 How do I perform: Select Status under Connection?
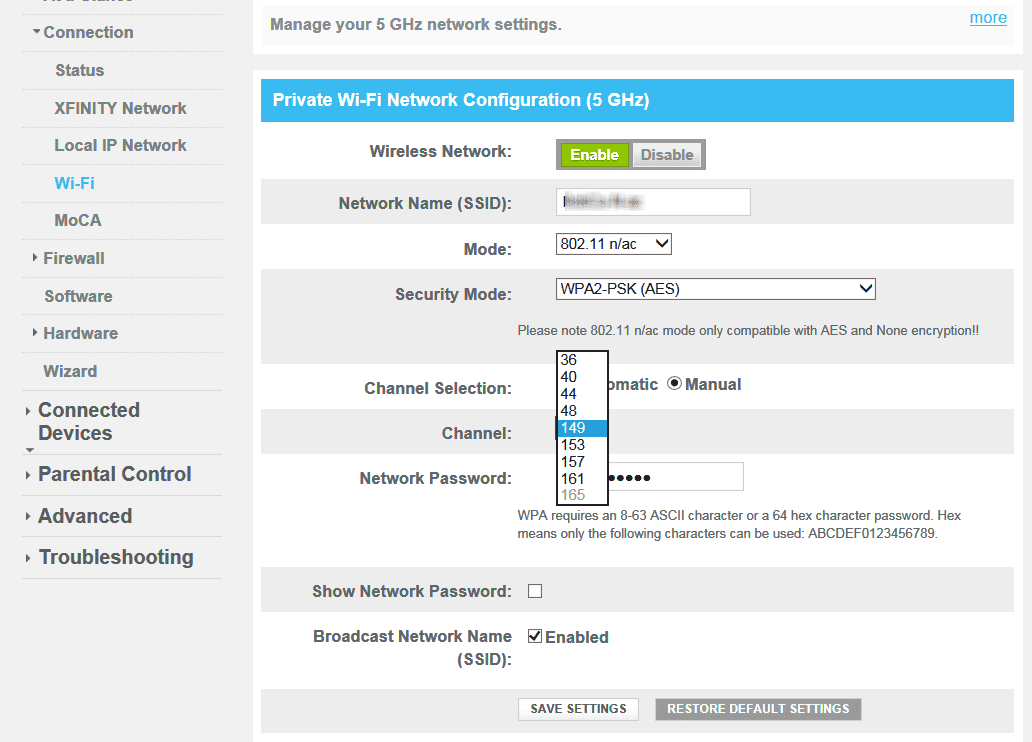(80, 70)
